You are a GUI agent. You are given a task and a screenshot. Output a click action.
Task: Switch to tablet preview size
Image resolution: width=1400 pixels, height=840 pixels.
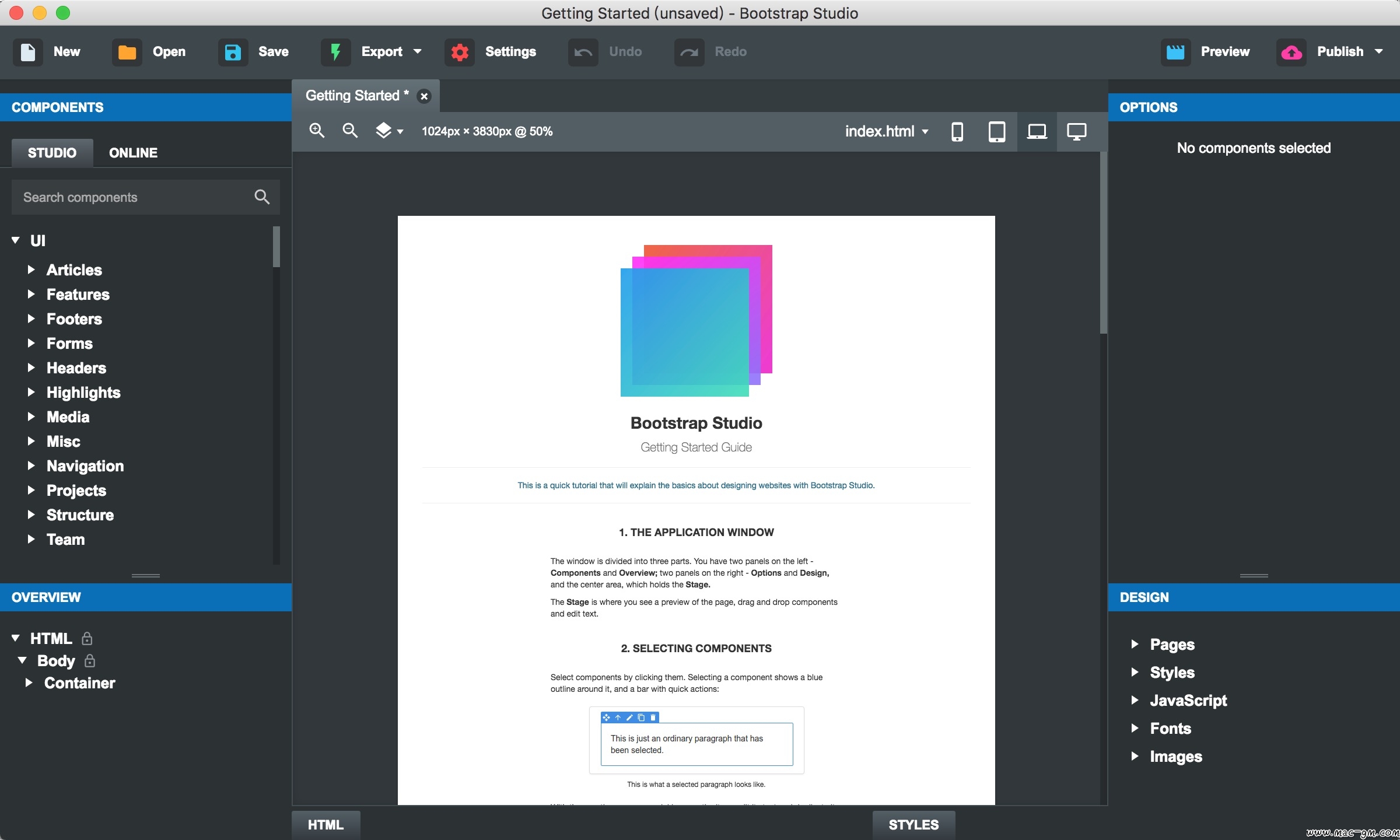click(997, 132)
